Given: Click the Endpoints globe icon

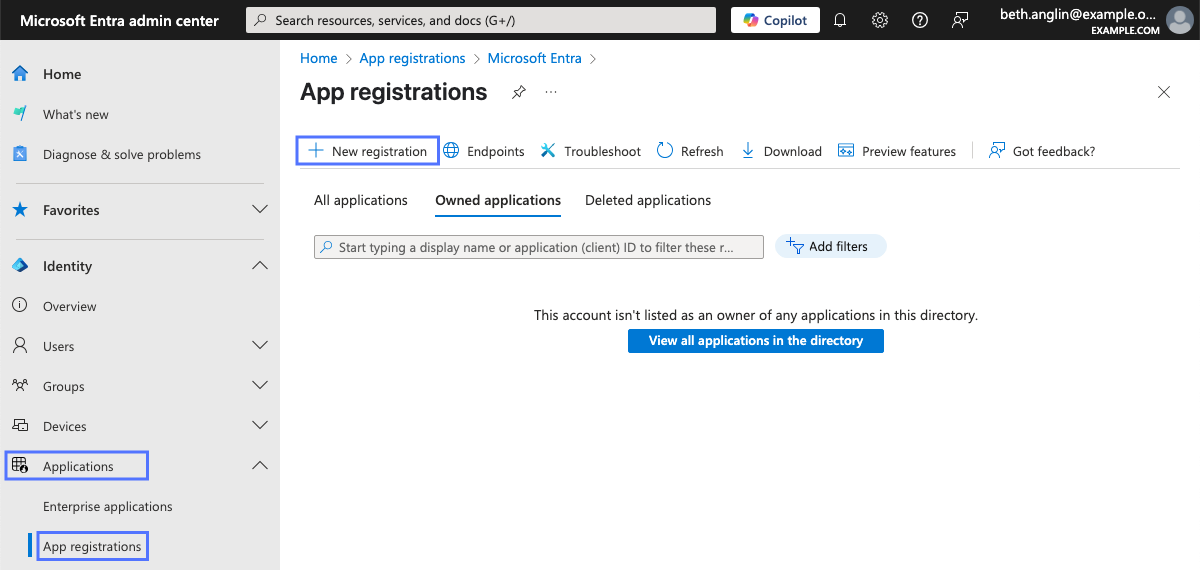Looking at the screenshot, I should [x=451, y=151].
